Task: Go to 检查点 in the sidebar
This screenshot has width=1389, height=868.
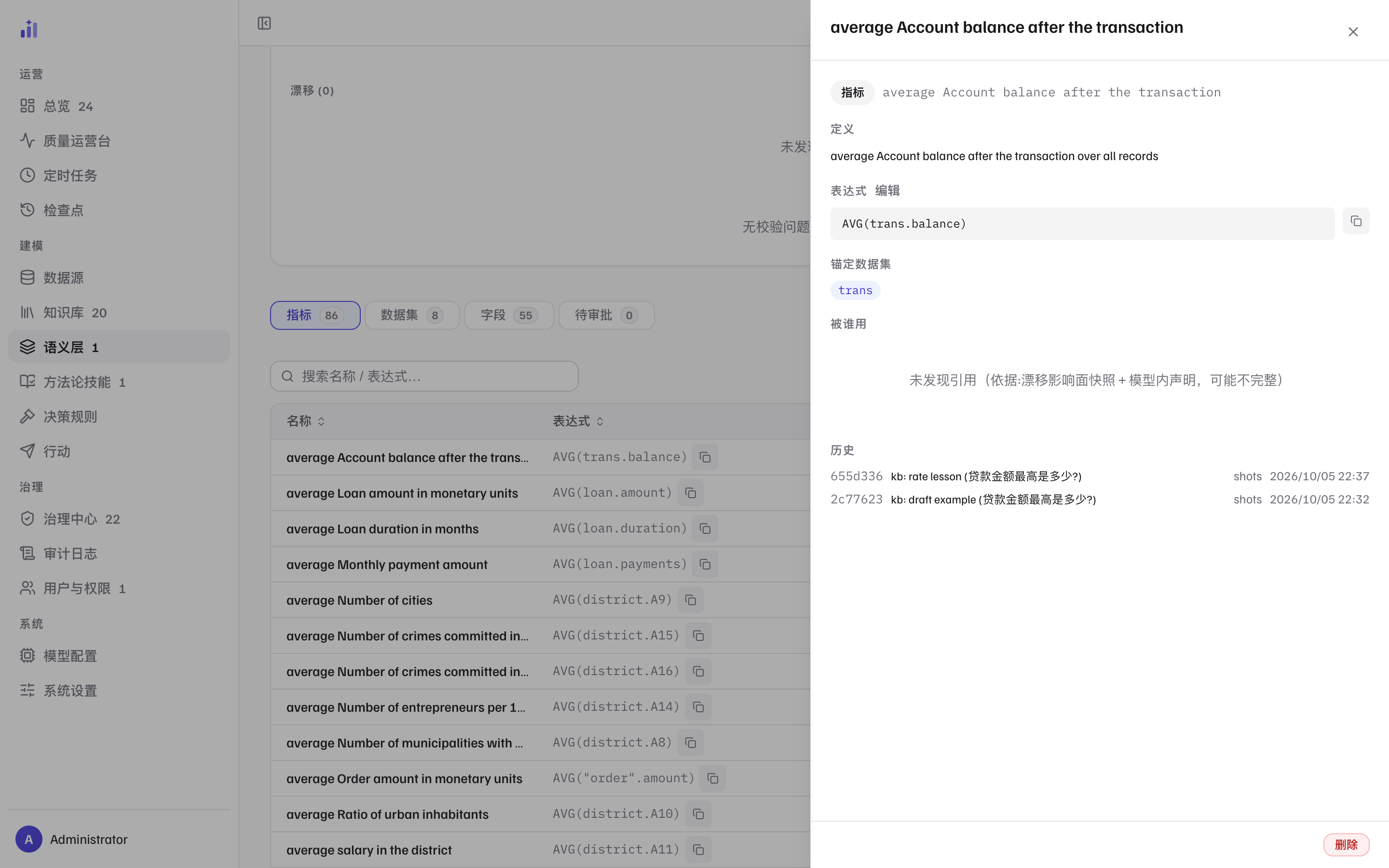Action: [x=119, y=210]
